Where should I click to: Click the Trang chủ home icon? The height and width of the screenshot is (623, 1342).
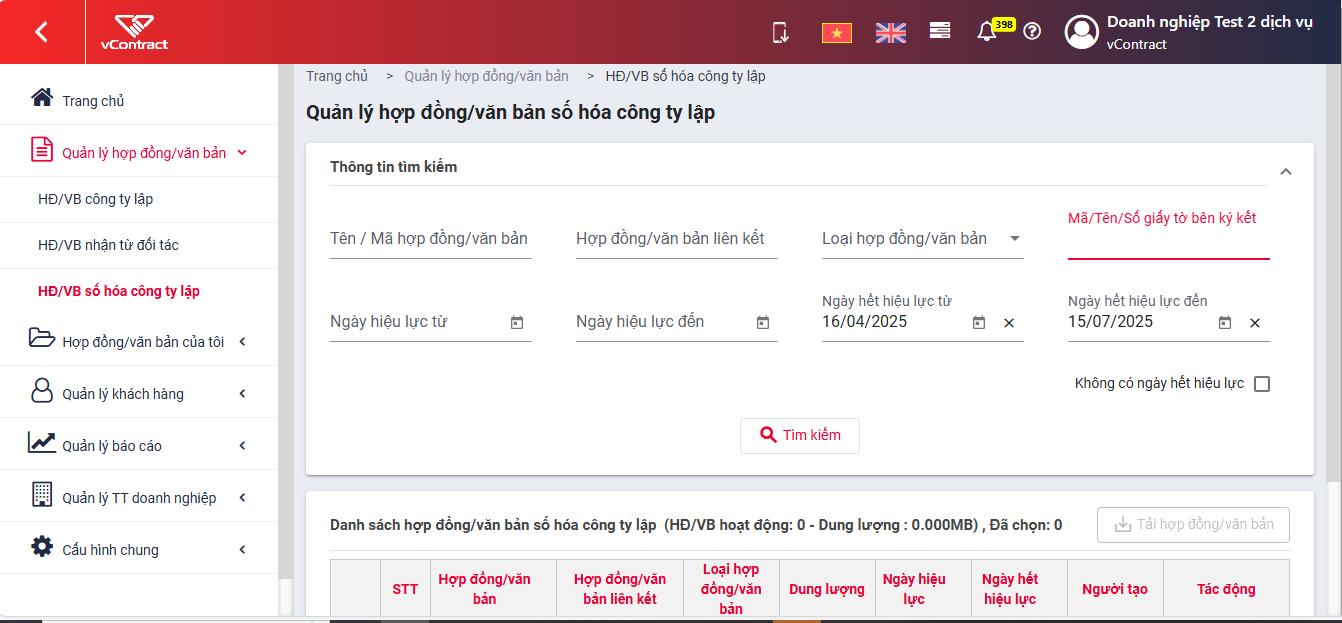[41, 98]
